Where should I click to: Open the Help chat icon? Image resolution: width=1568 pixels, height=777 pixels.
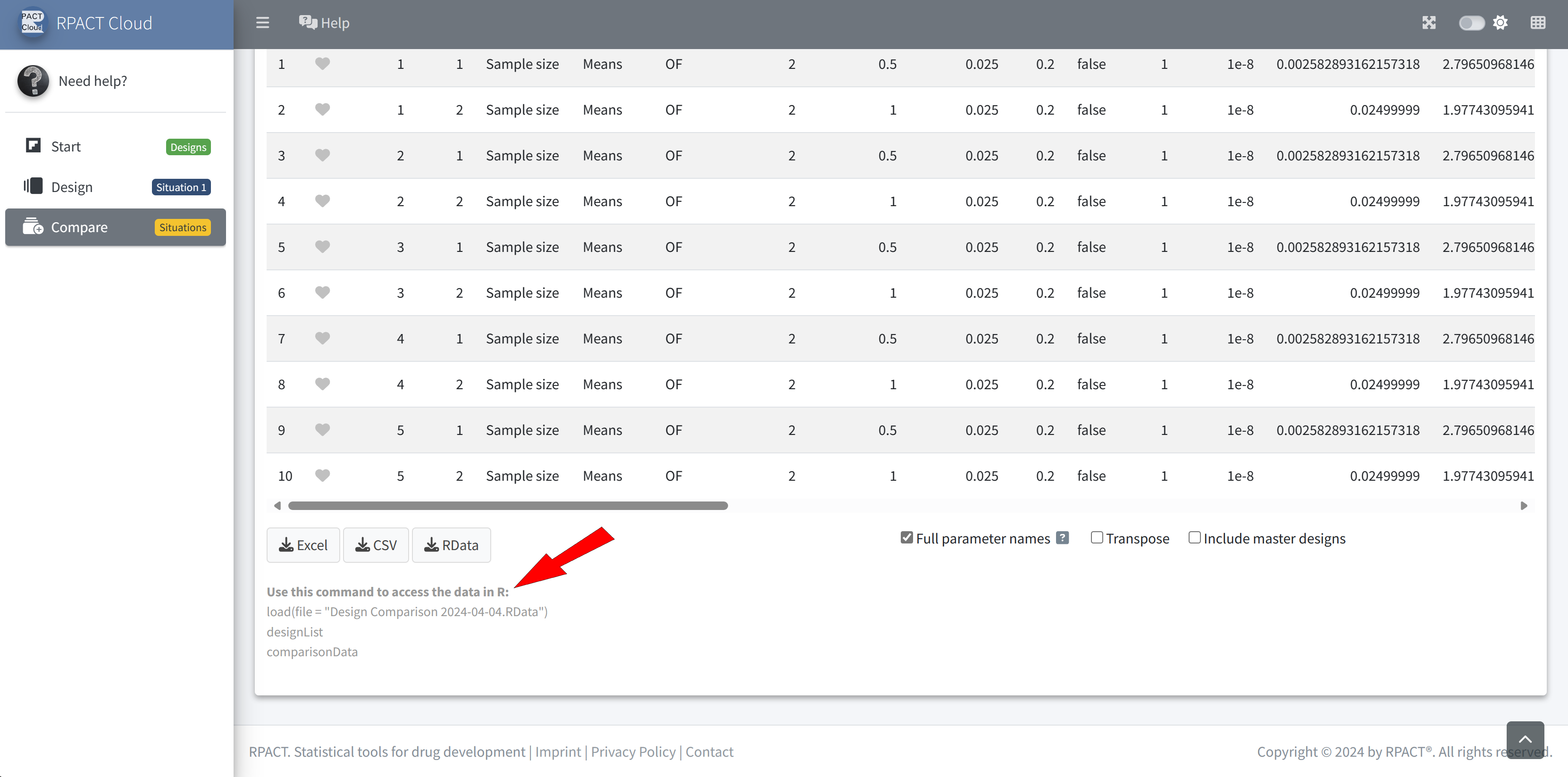click(308, 23)
